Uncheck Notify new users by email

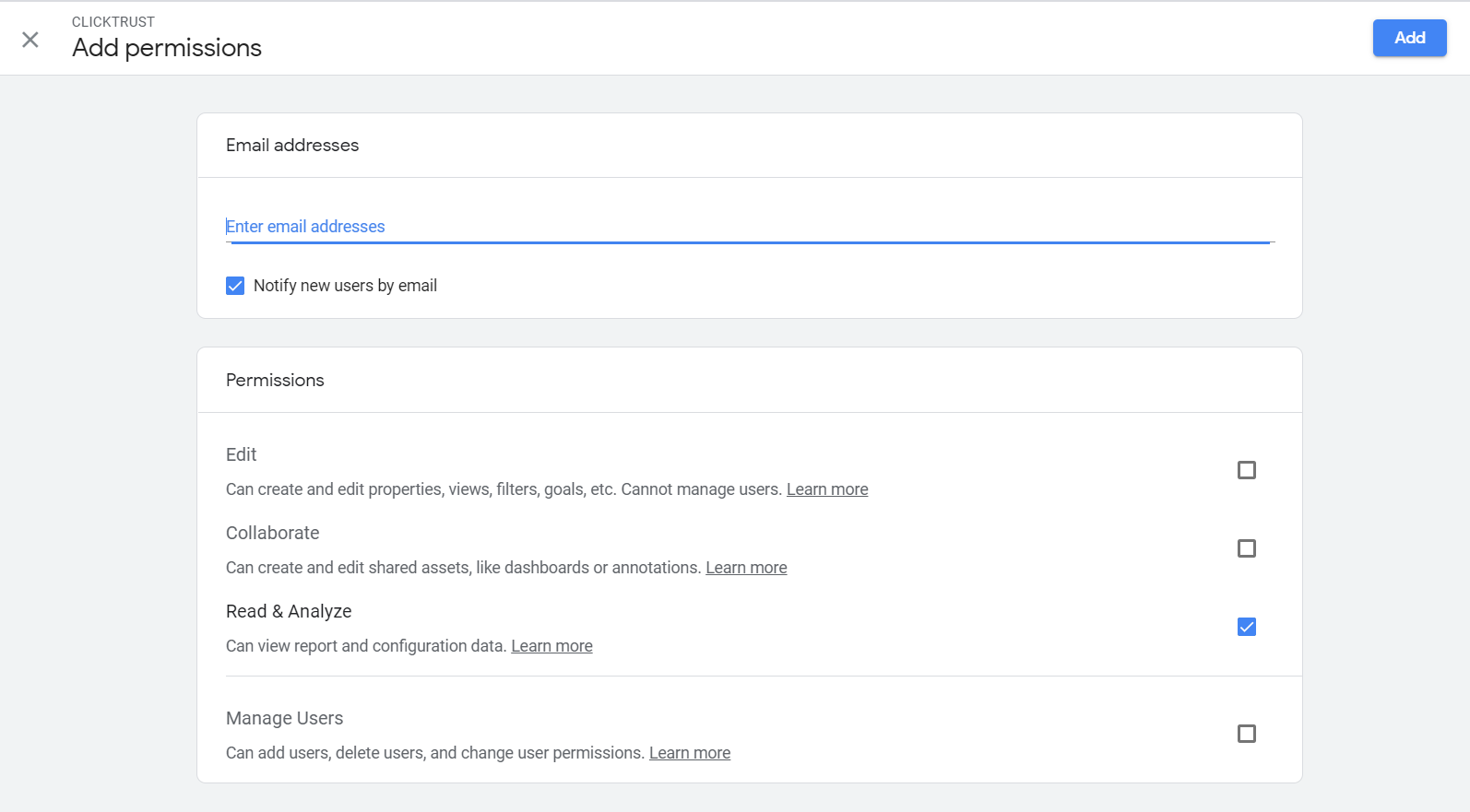tap(235, 286)
